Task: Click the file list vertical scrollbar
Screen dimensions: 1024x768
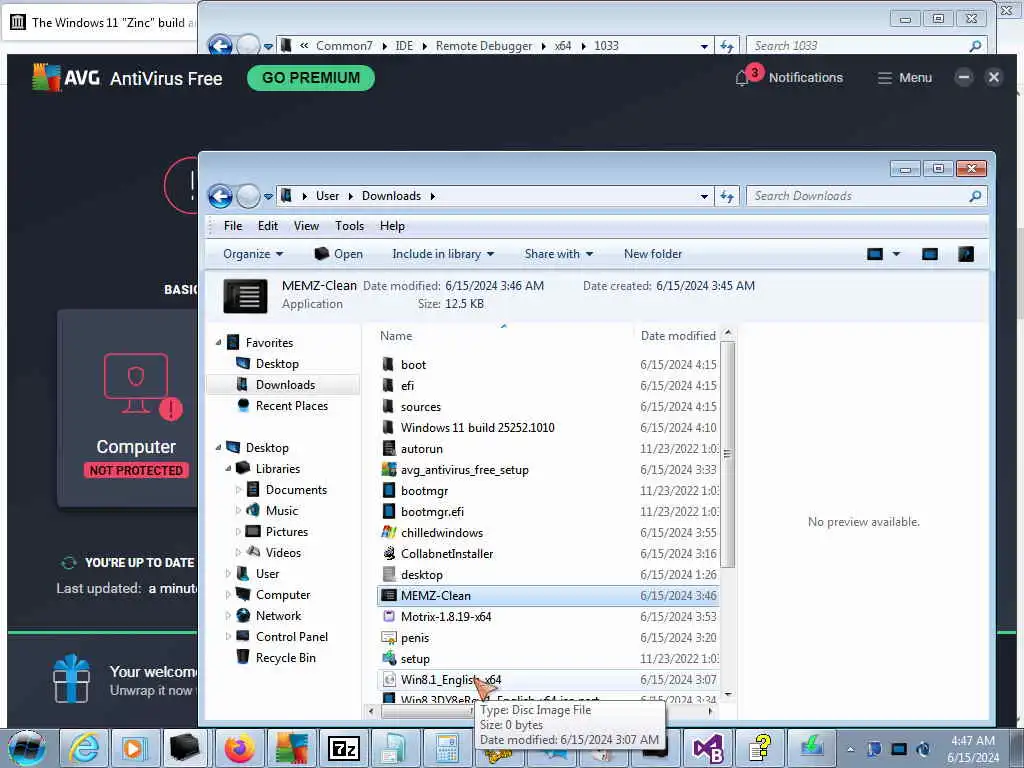Action: (728, 454)
